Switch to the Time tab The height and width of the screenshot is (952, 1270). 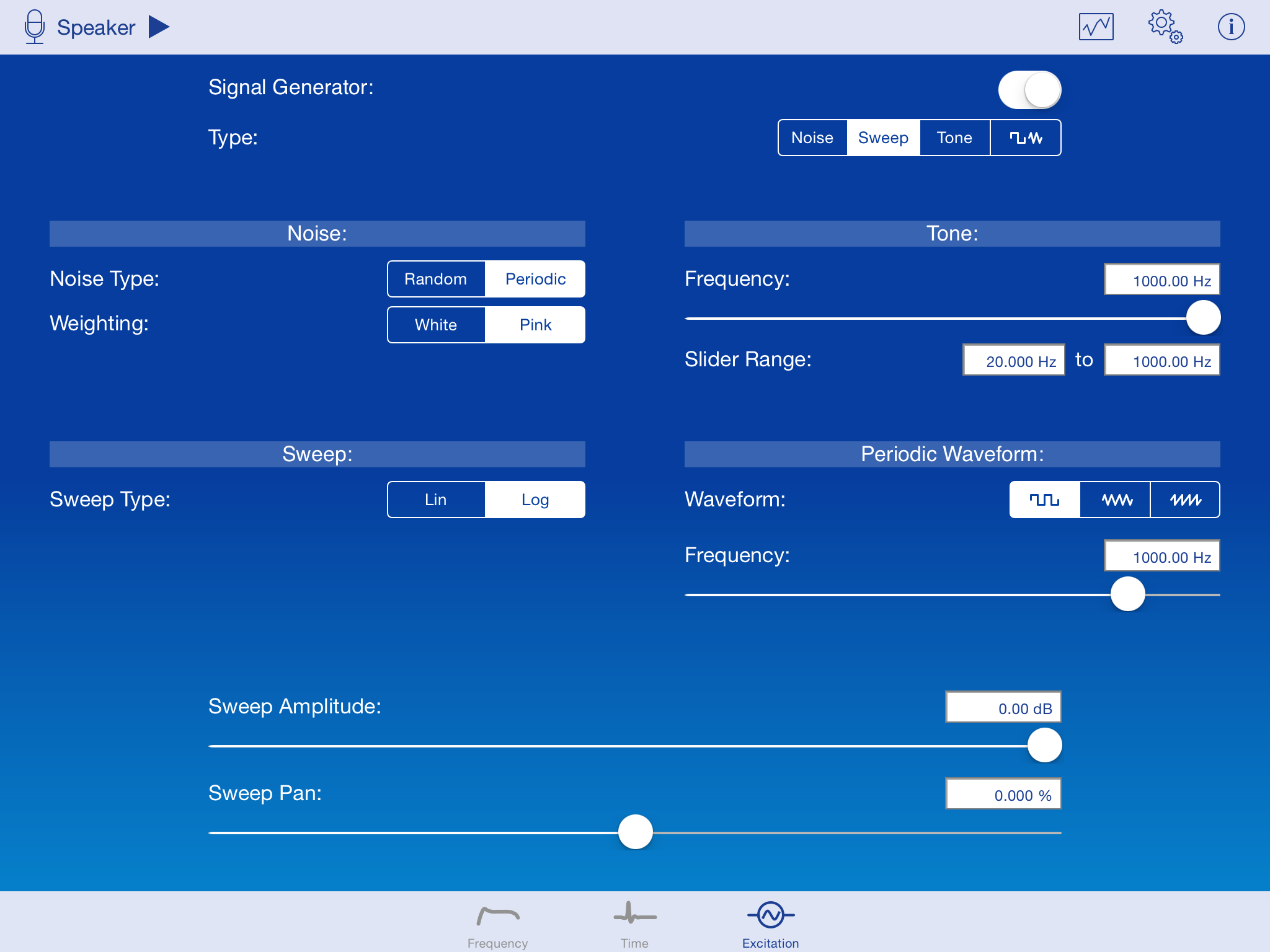[634, 923]
